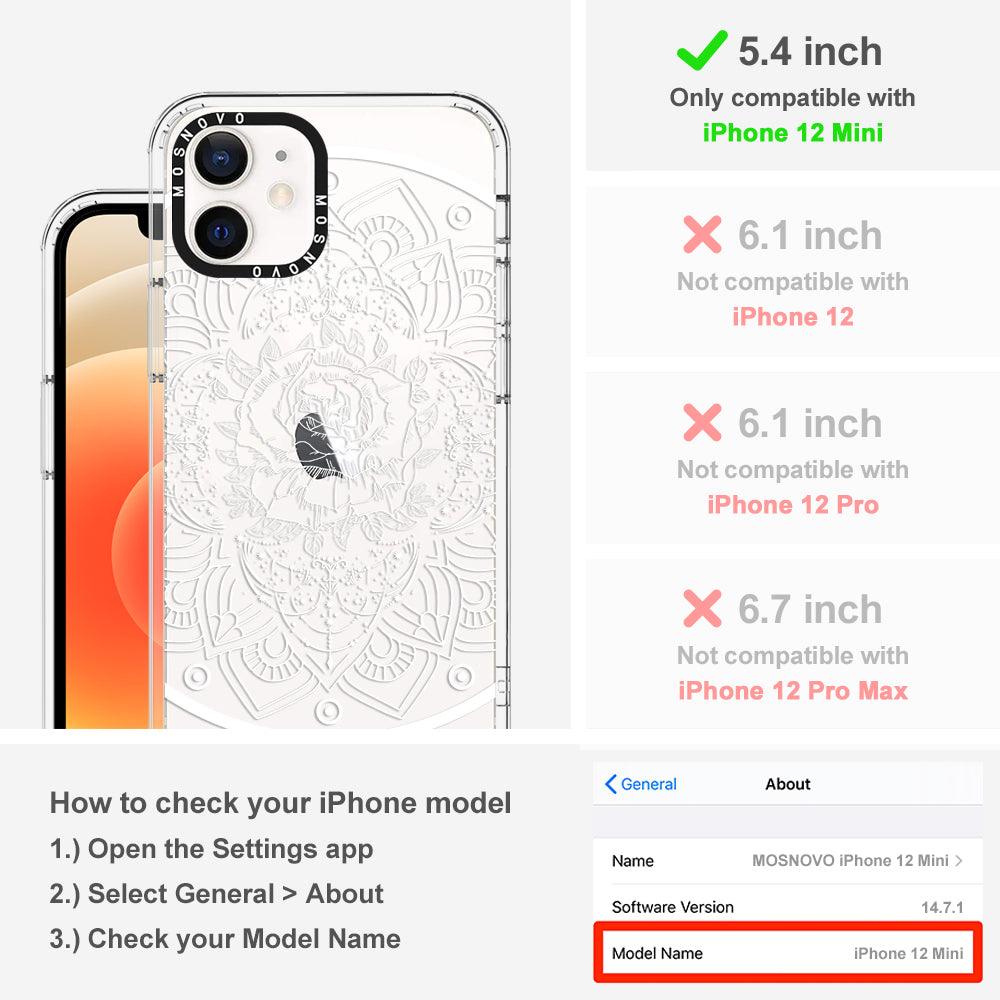Click the Apple logo on phone back
Screen dimensions: 1000x1000
click(317, 446)
